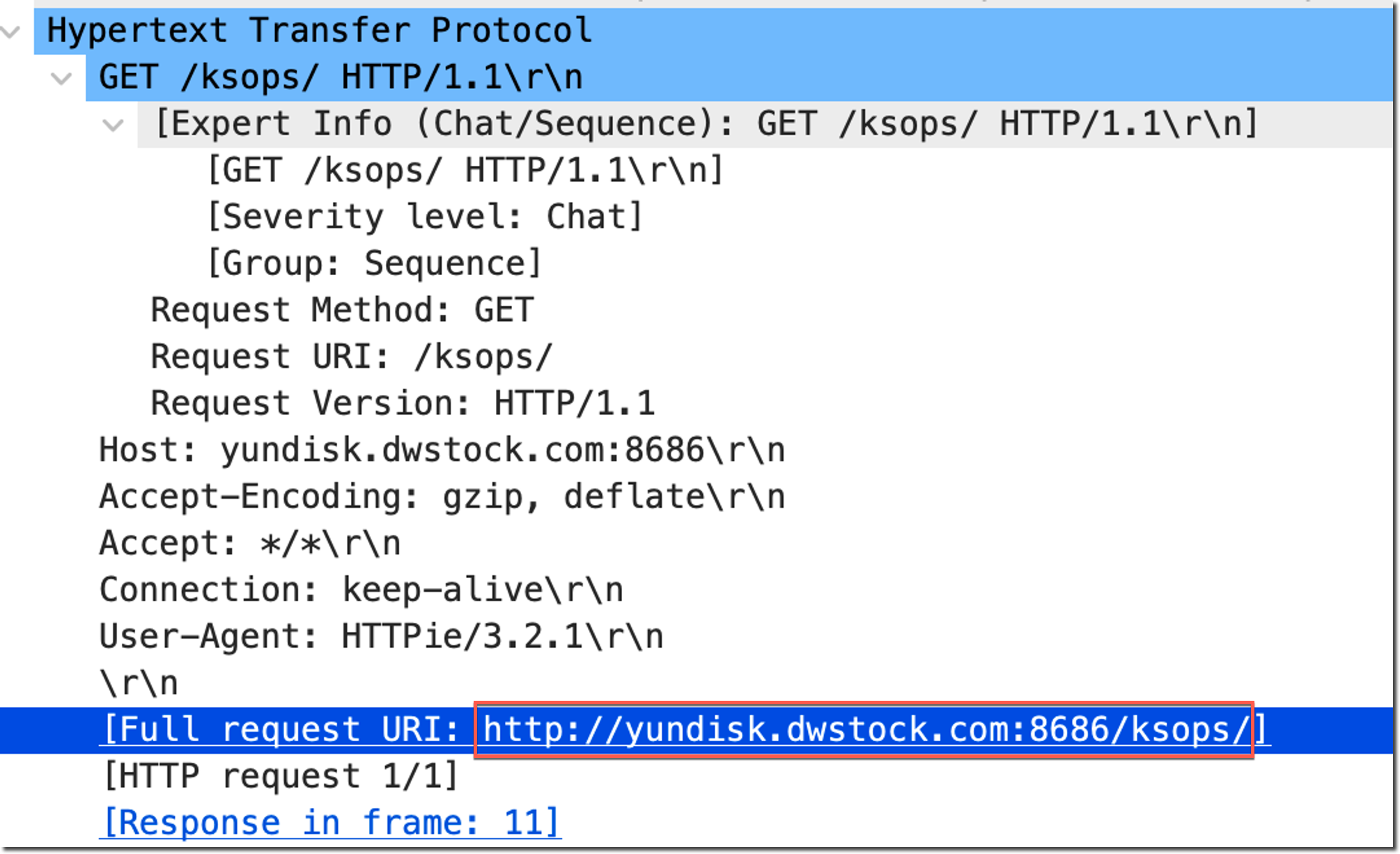Image resolution: width=1400 pixels, height=854 pixels.
Task: Select the User-Agent: HTTPie header line
Action: coord(381,637)
